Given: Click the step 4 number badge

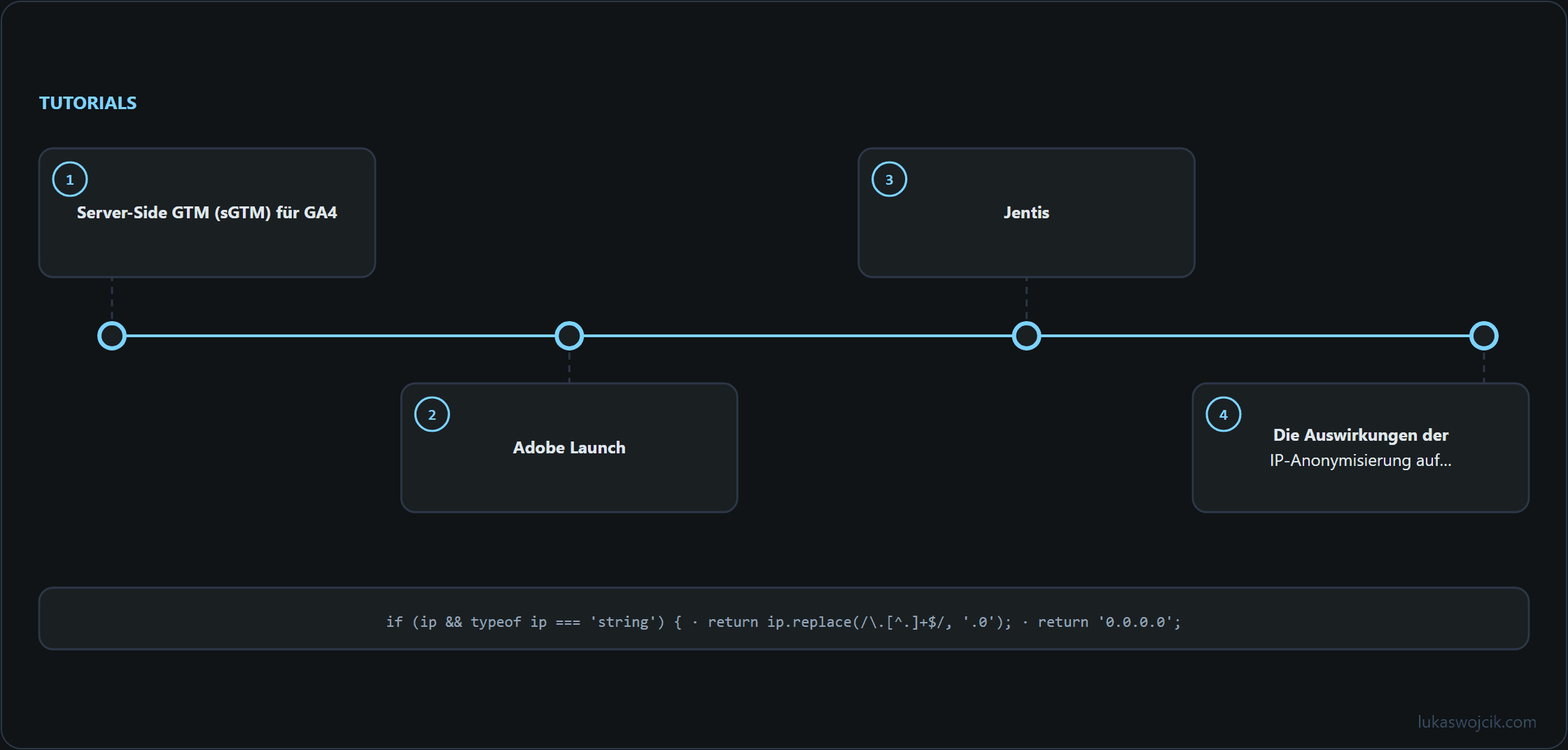Looking at the screenshot, I should click(1224, 414).
